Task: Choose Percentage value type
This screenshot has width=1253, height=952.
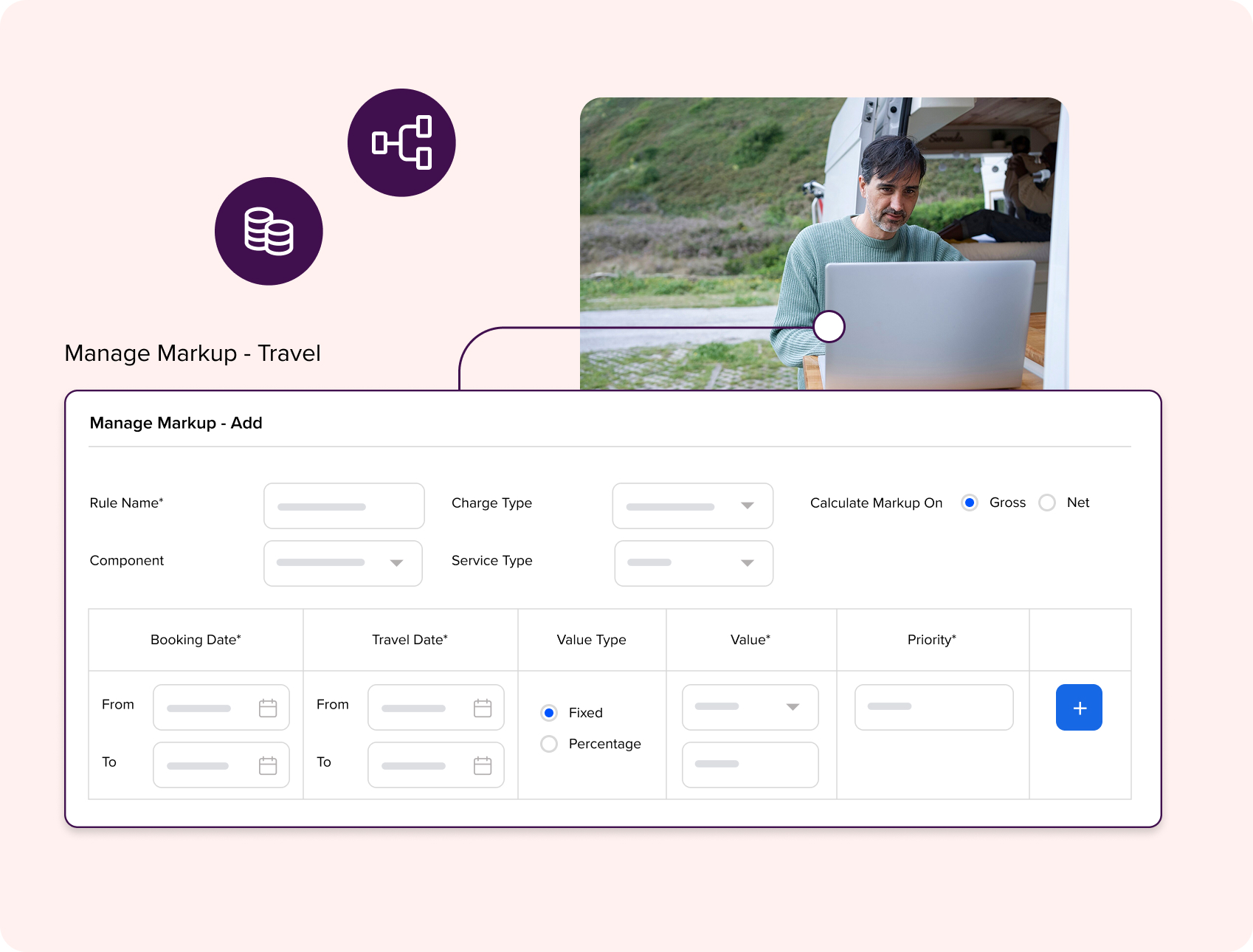Action: [x=549, y=744]
